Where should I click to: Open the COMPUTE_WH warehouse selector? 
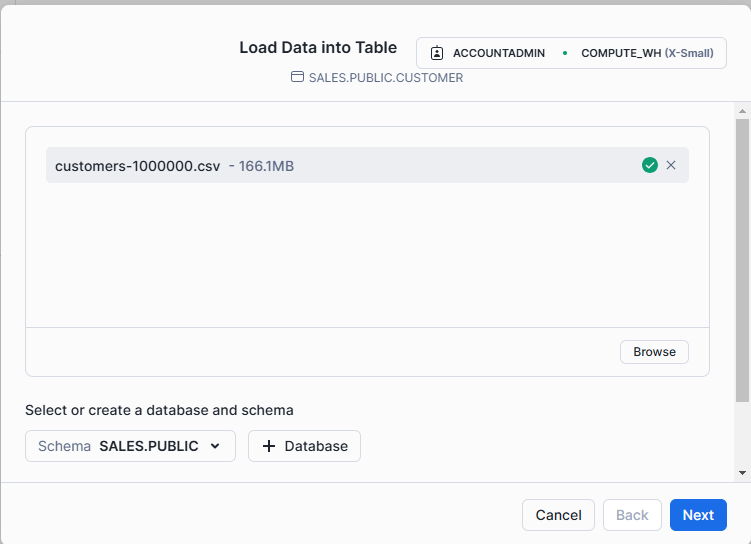click(x=647, y=53)
